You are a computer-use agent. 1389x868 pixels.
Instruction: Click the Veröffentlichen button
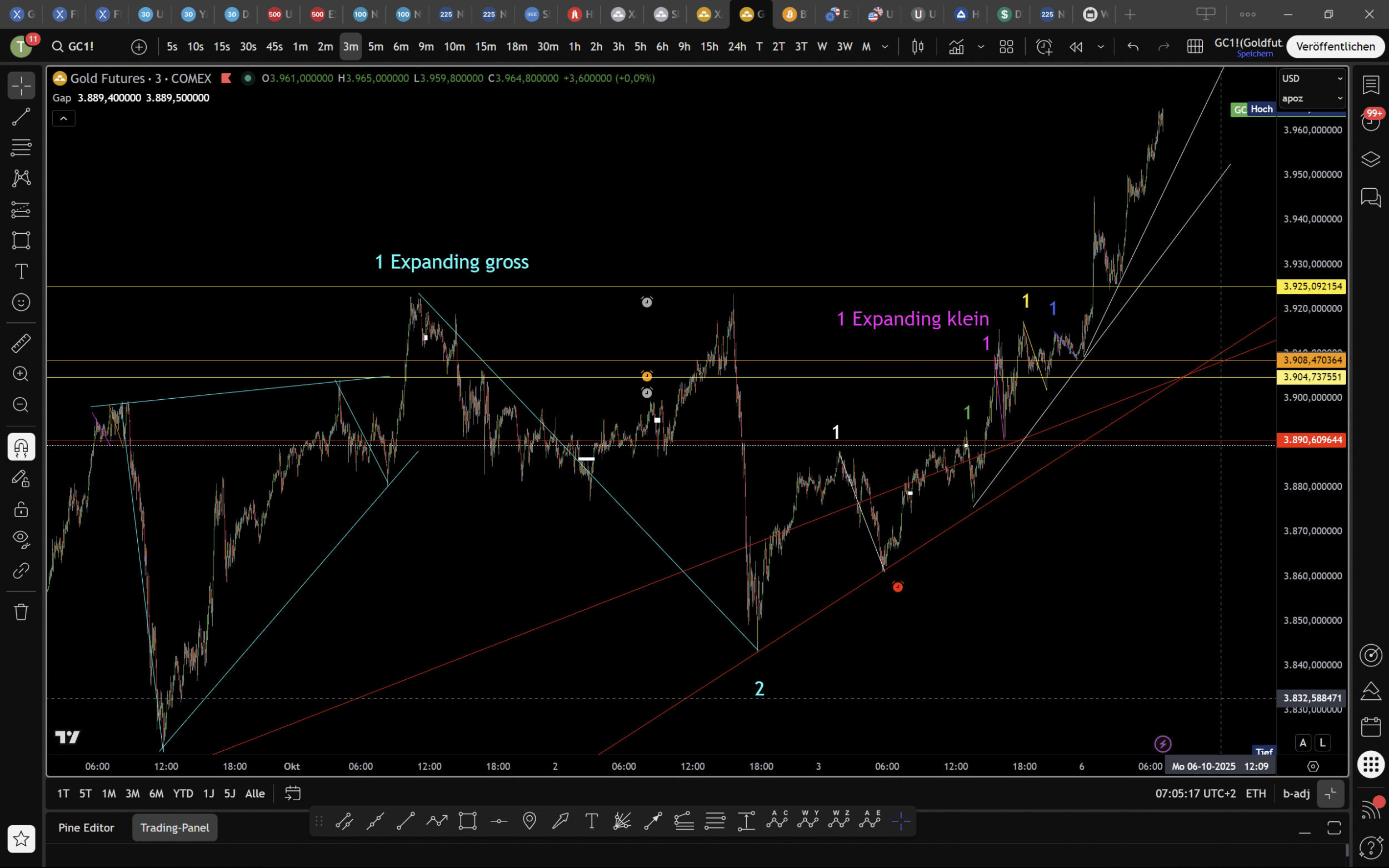(x=1335, y=47)
